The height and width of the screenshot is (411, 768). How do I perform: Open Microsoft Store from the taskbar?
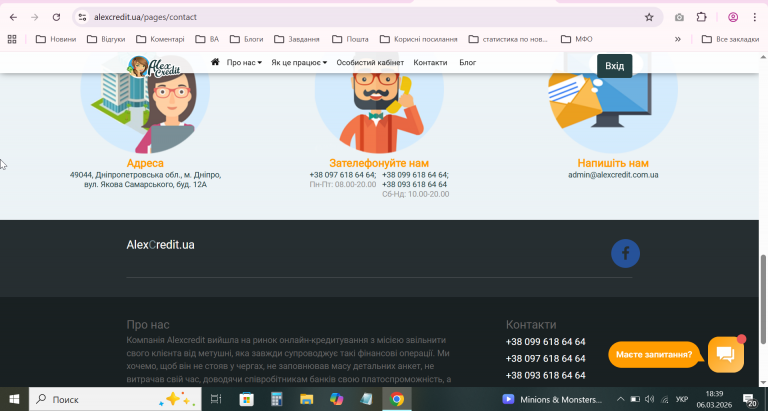(x=246, y=399)
